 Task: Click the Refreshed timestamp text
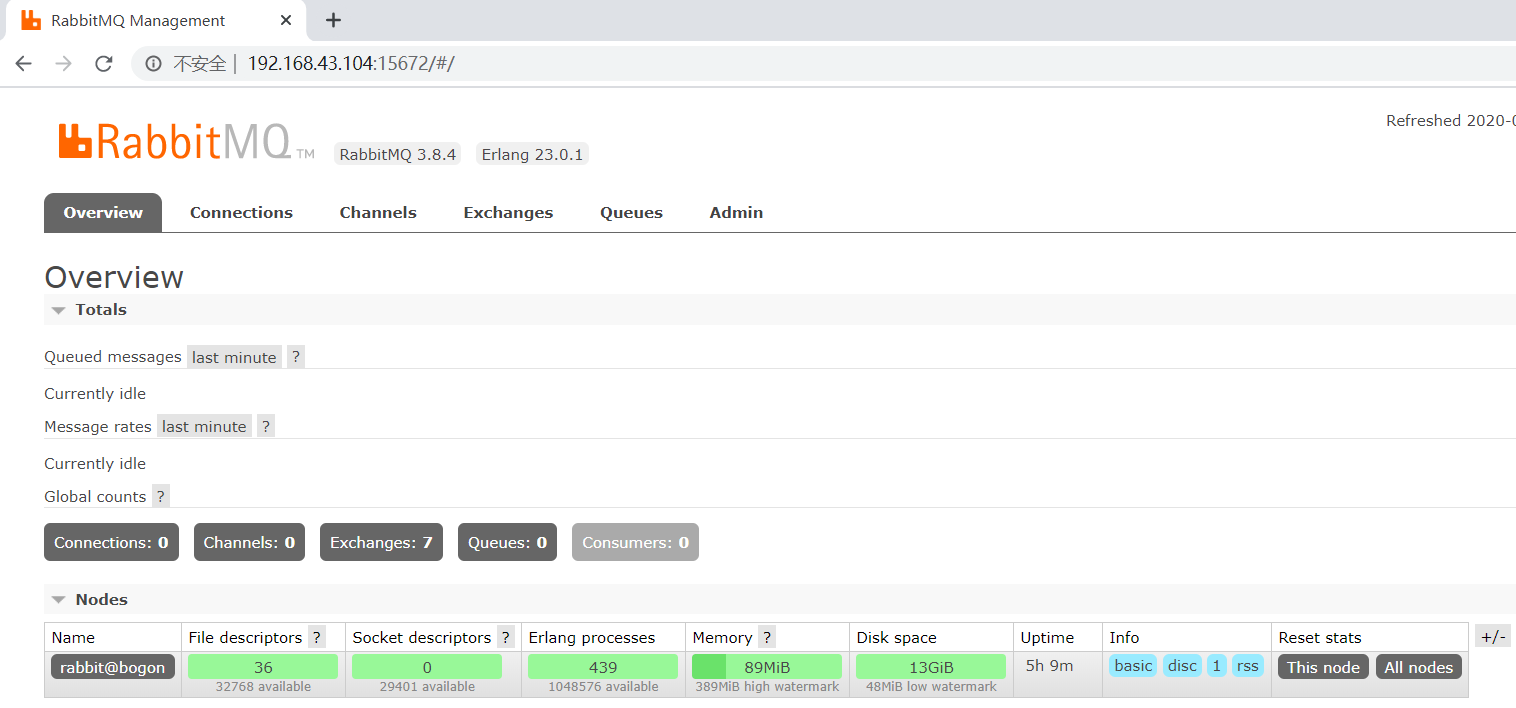(1450, 120)
